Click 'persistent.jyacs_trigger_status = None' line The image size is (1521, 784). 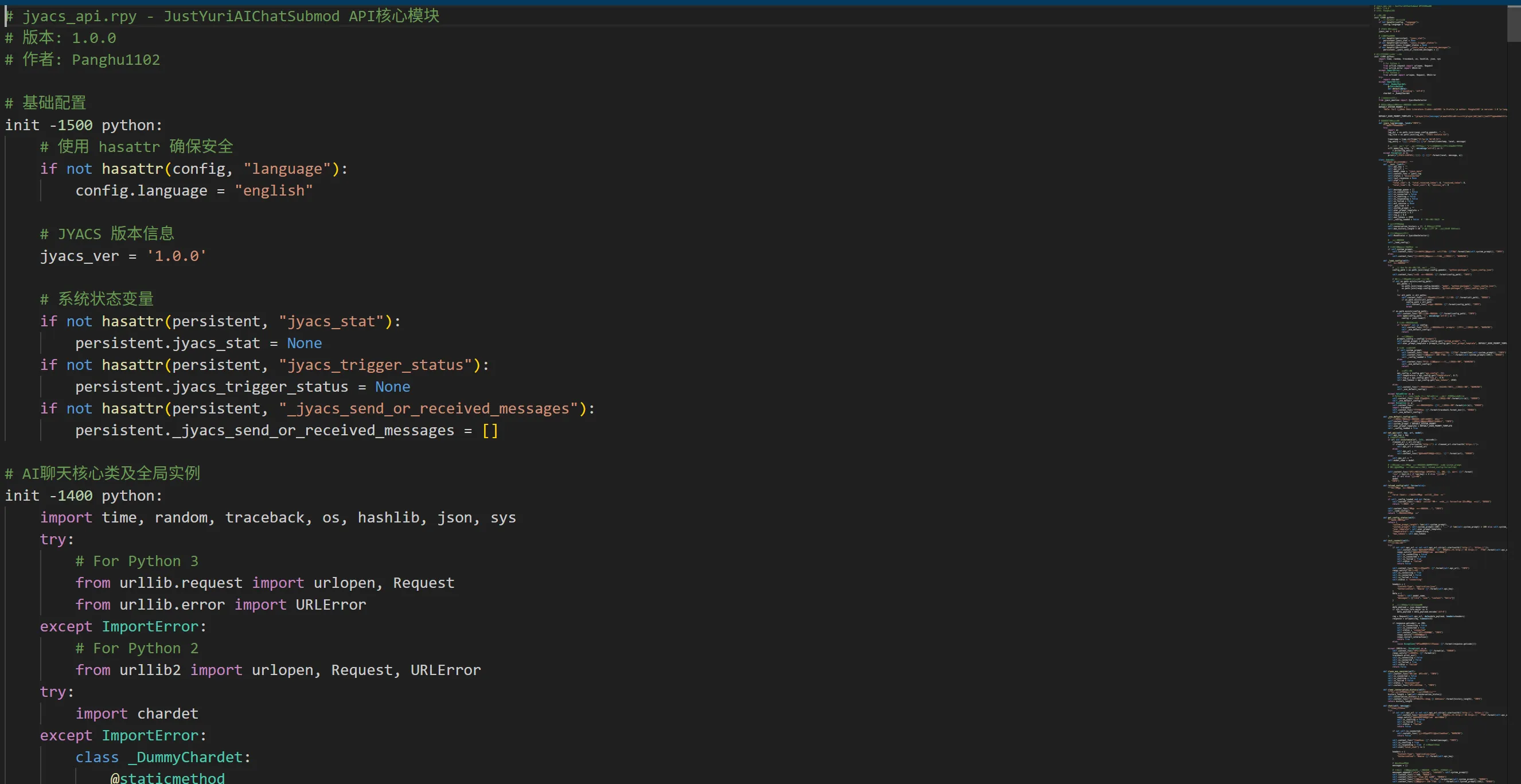pos(242,387)
